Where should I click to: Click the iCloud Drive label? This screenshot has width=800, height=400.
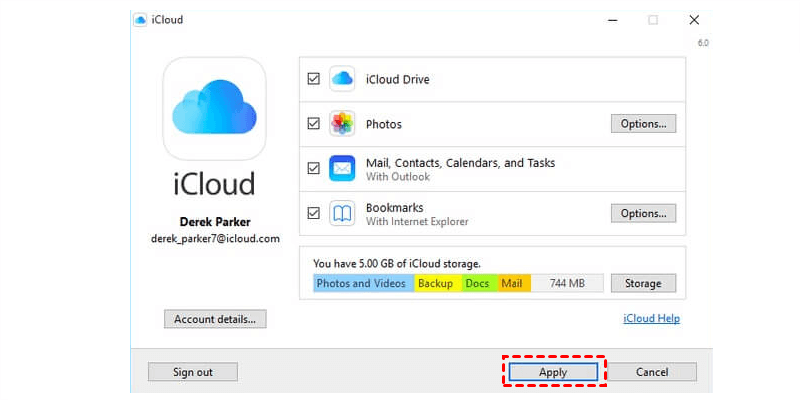coord(397,80)
